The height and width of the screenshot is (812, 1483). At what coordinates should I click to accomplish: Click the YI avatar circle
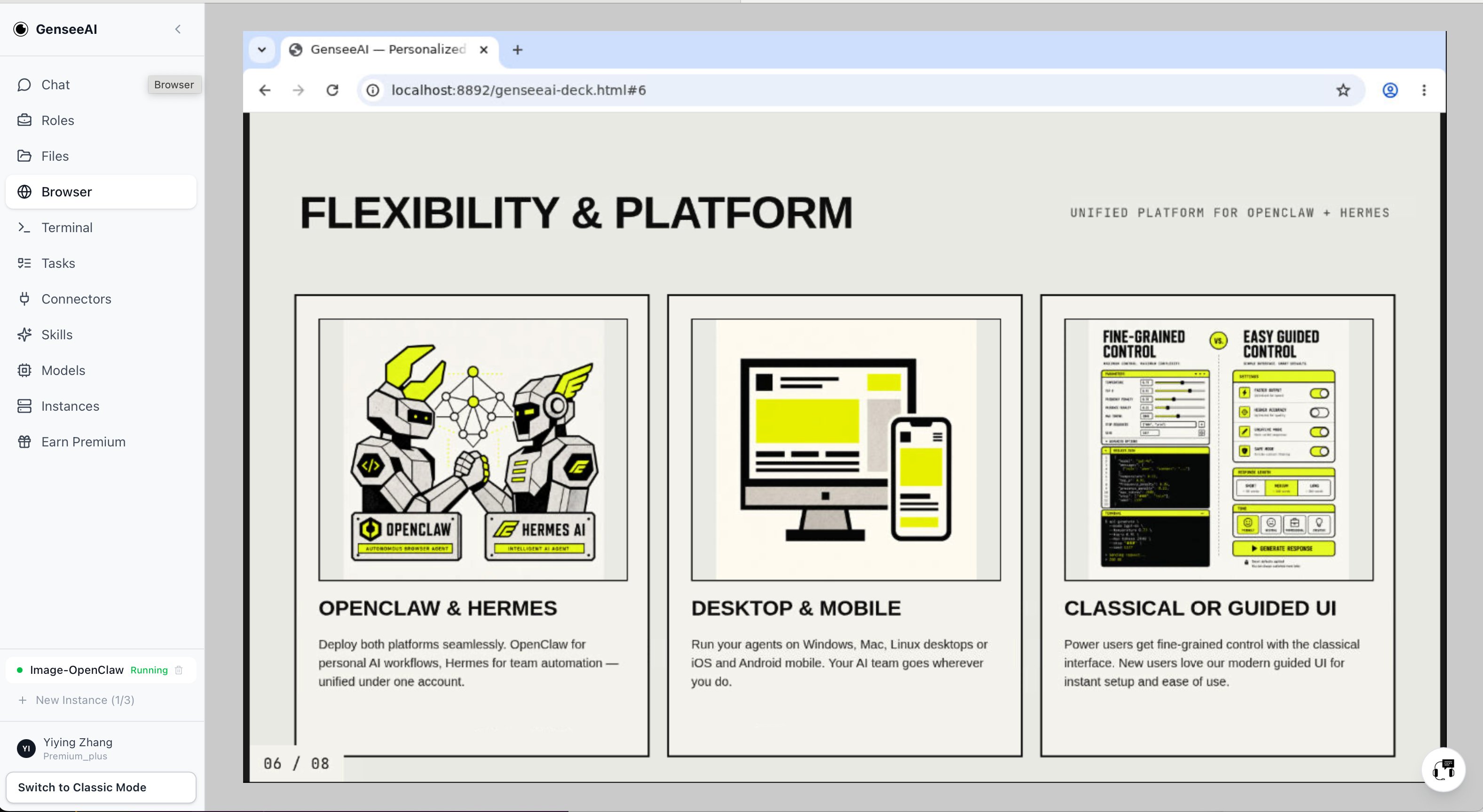click(x=26, y=748)
